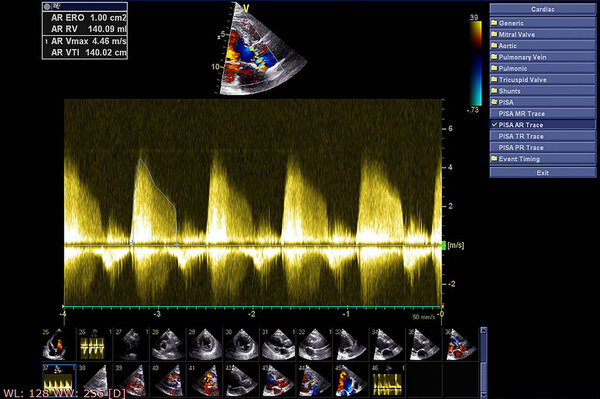Open thumbnail 46 spectral Doppler image

pos(388,381)
